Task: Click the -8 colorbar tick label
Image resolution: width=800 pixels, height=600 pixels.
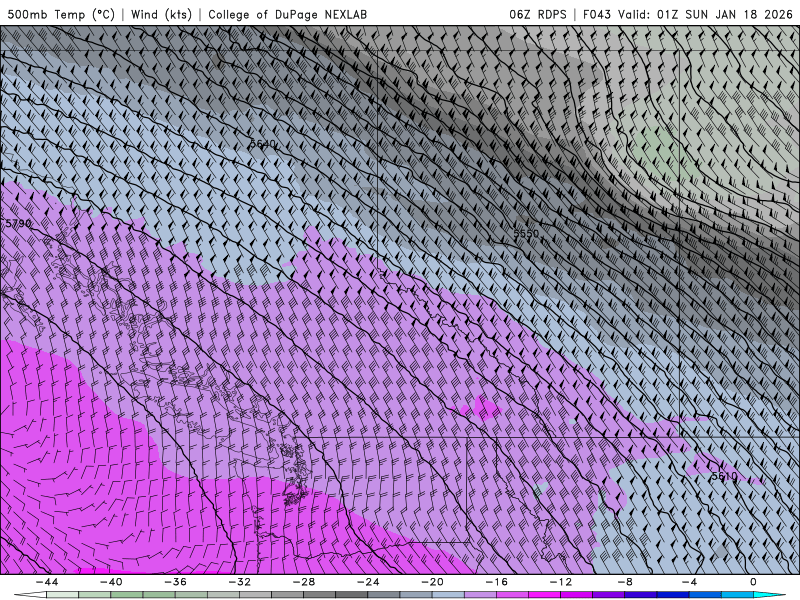Action: tap(625, 582)
